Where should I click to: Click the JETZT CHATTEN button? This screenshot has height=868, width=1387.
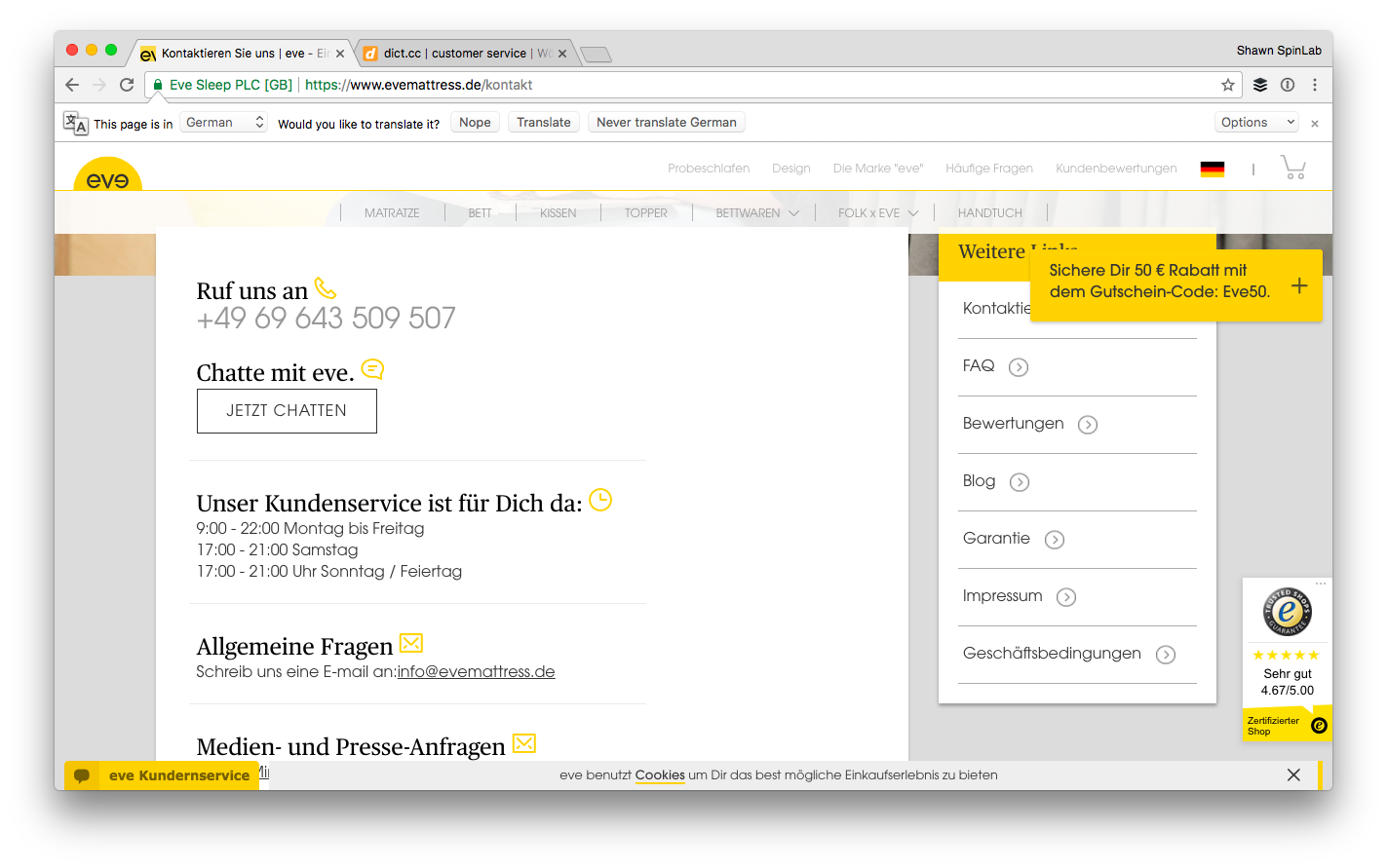(287, 411)
